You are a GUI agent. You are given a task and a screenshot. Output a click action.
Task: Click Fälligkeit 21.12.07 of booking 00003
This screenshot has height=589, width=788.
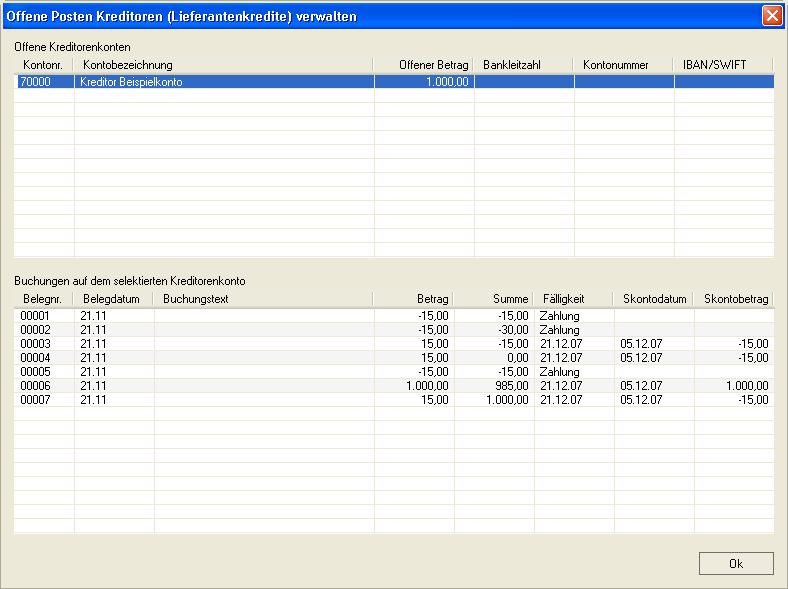coord(561,344)
